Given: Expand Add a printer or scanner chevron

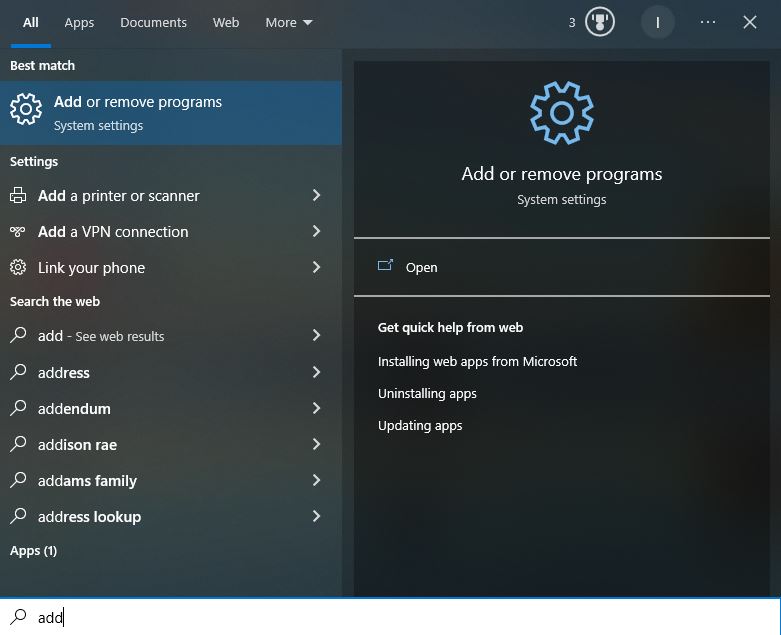Looking at the screenshot, I should [316, 195].
